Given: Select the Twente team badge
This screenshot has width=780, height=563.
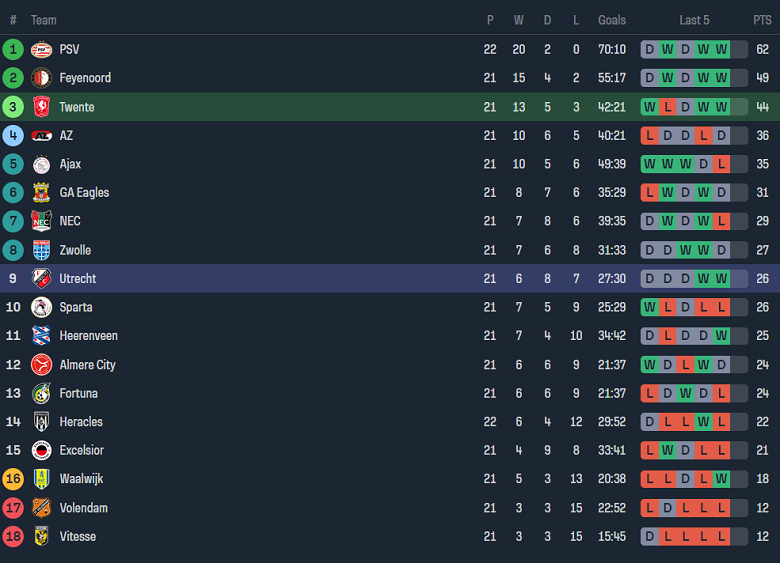Looking at the screenshot, I should [41, 107].
